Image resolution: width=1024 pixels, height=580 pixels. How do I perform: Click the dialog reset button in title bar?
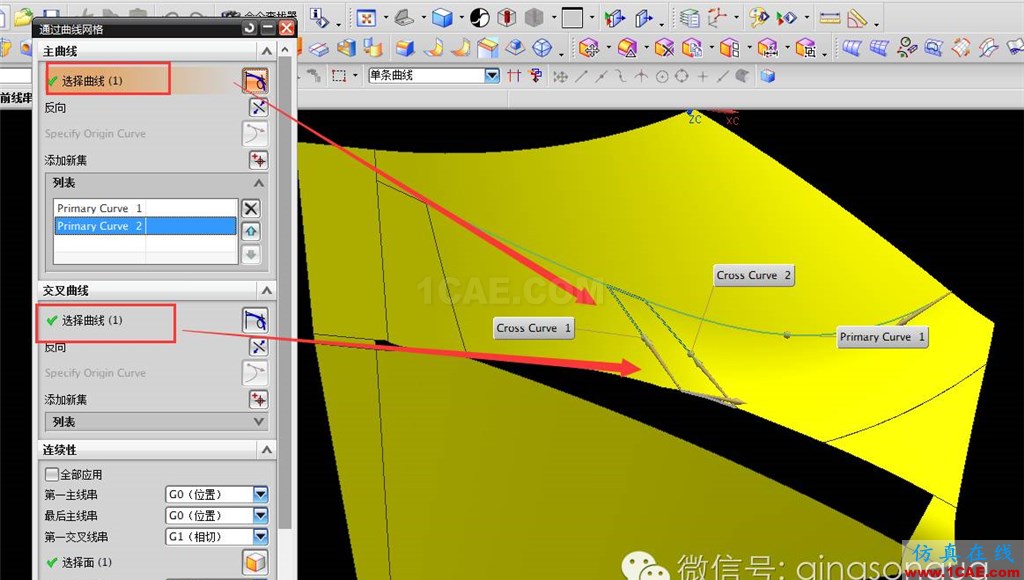pyautogui.click(x=249, y=27)
